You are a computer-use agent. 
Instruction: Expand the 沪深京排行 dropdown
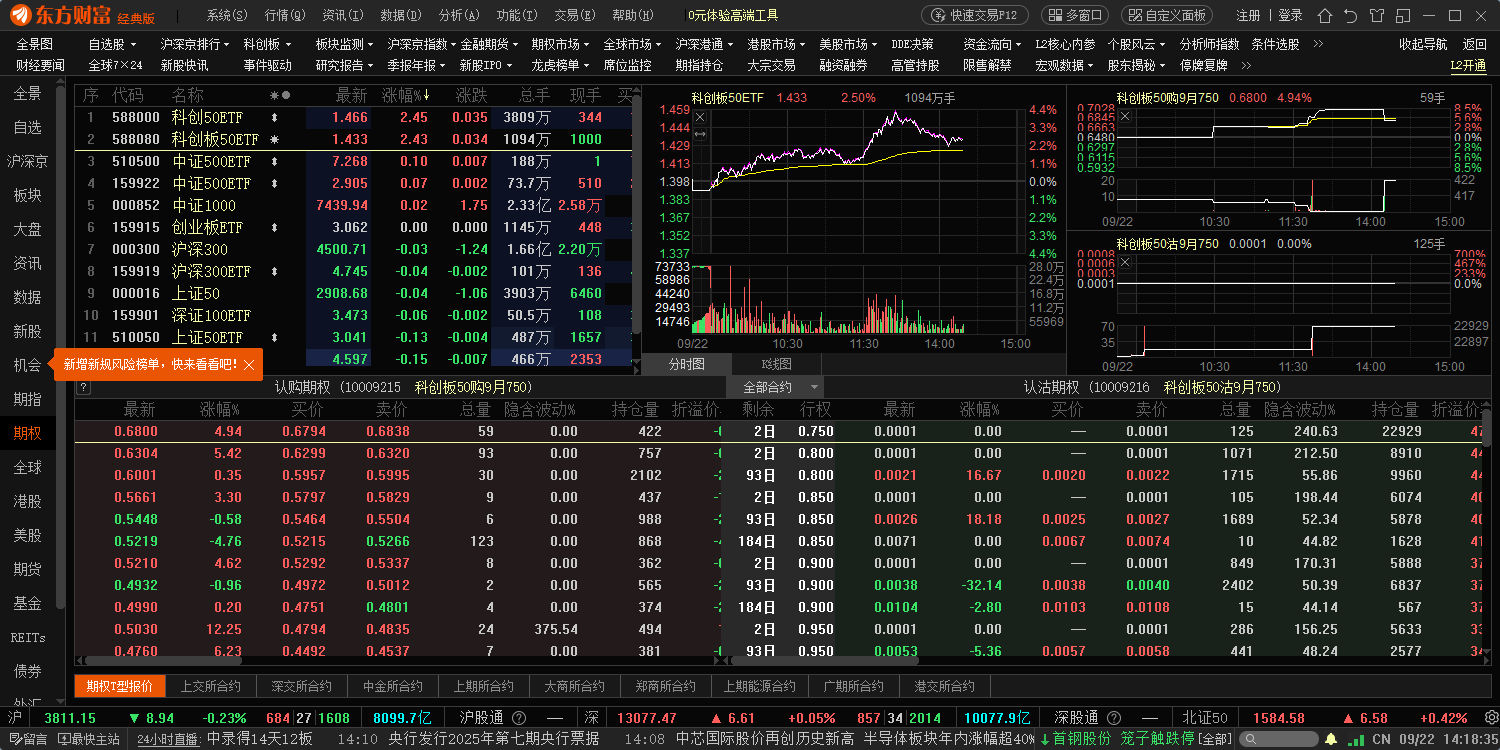point(196,44)
